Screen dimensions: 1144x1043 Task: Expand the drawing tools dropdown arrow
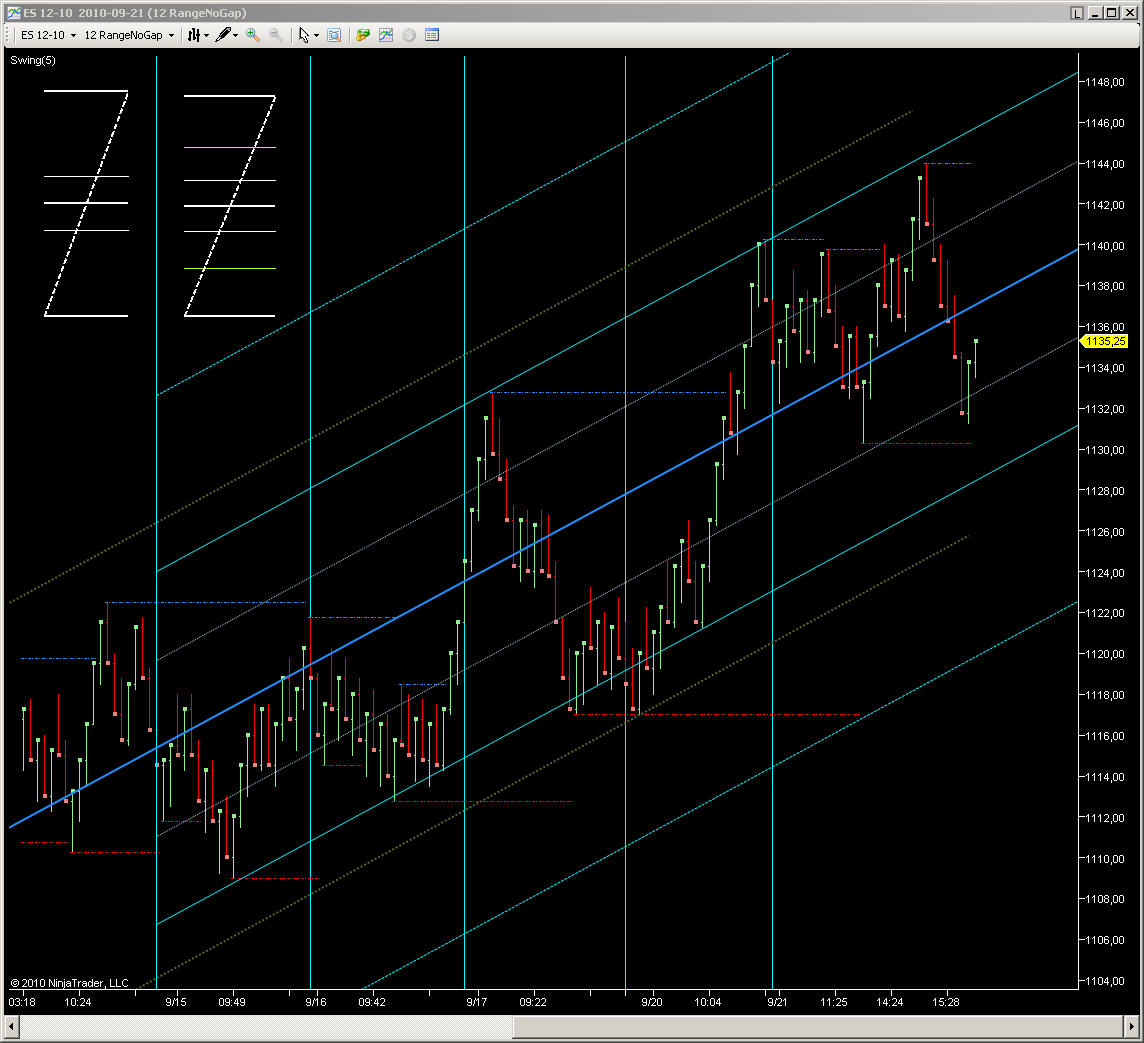point(236,35)
